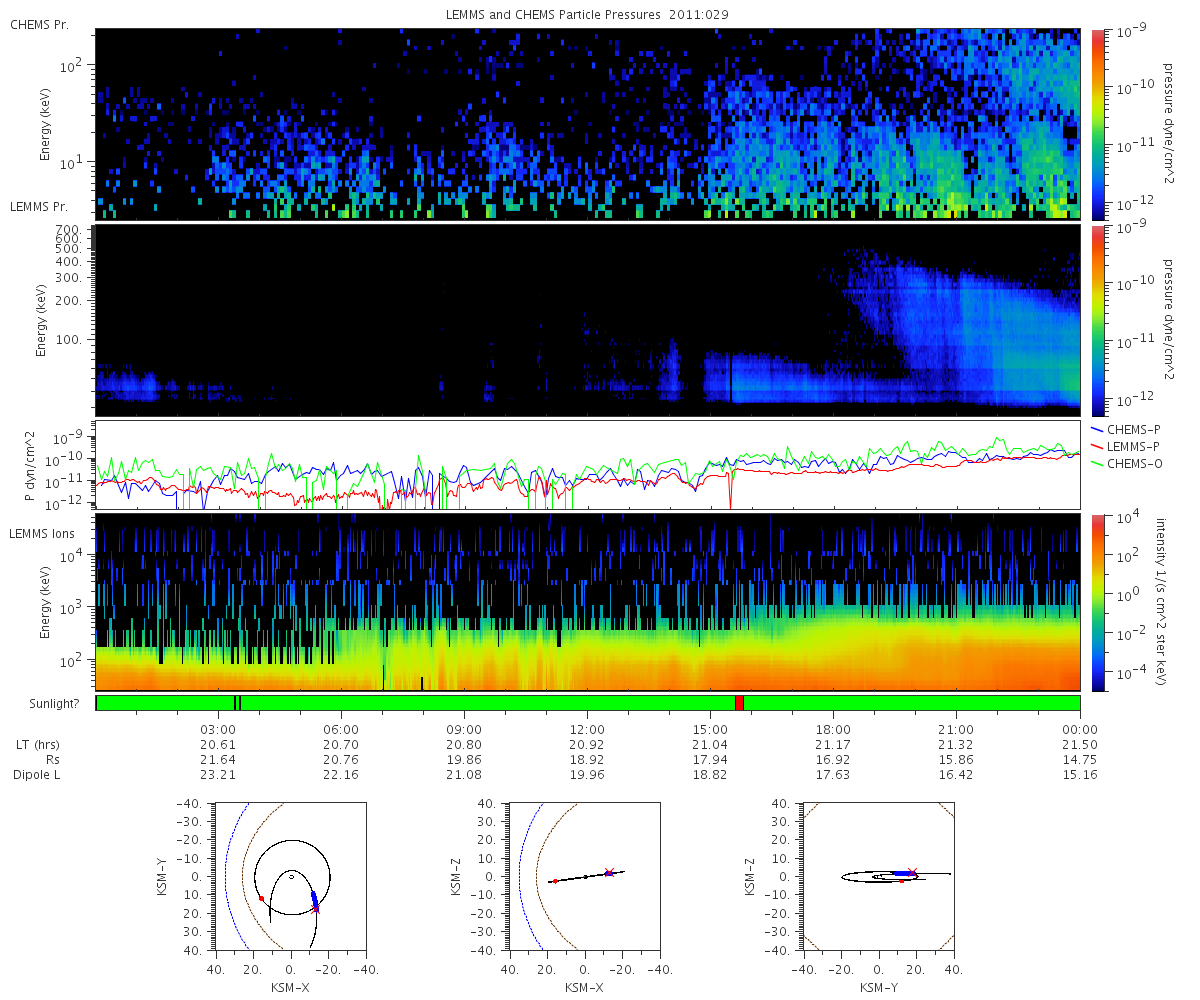Click the red marker in the sunlight bar
This screenshot has height=1000, width=1200.
739,703
